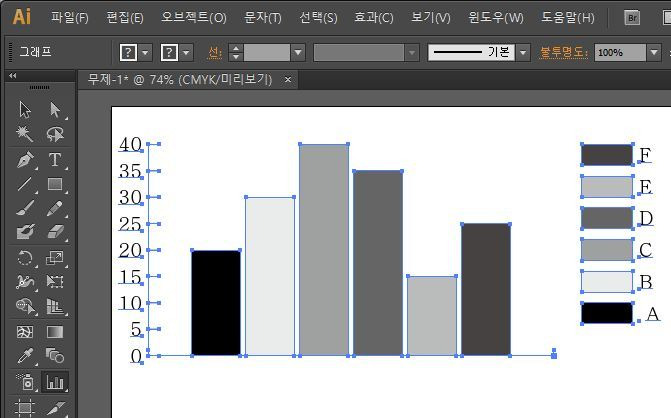Select the black bar valued 20
This screenshot has height=418, width=671.
[x=216, y=303]
